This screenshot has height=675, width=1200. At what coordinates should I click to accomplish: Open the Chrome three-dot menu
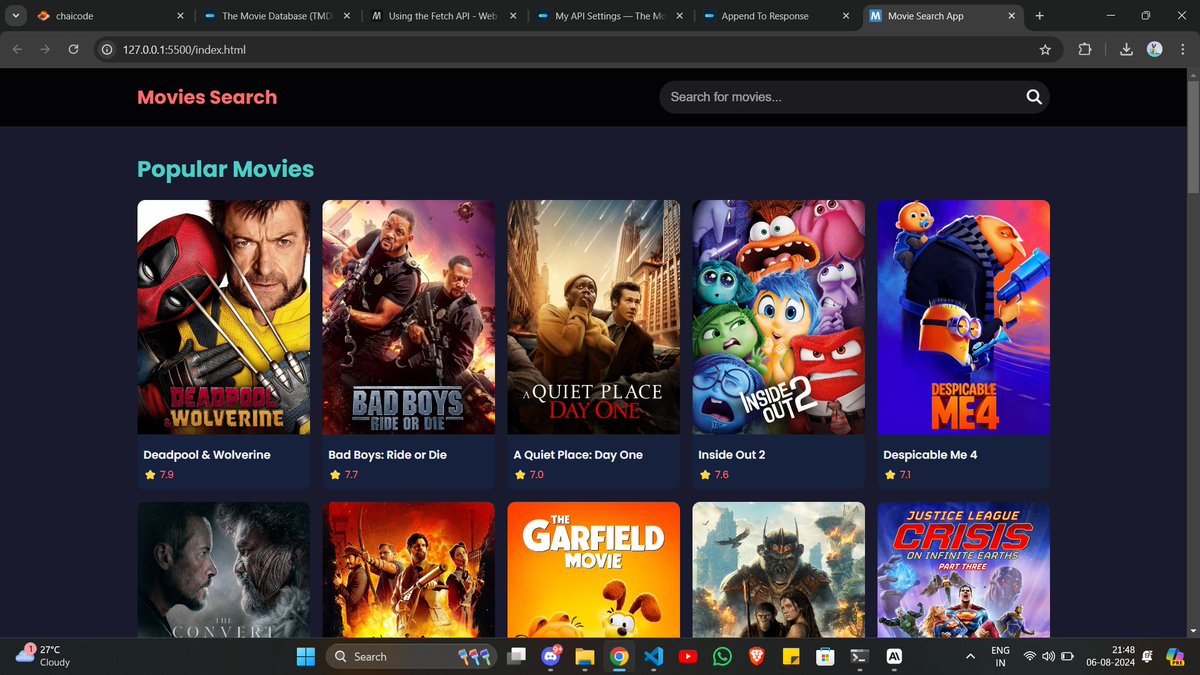pos(1182,49)
